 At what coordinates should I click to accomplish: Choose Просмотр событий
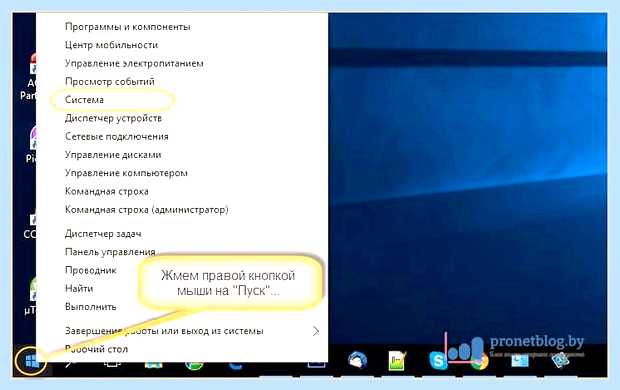(x=110, y=81)
